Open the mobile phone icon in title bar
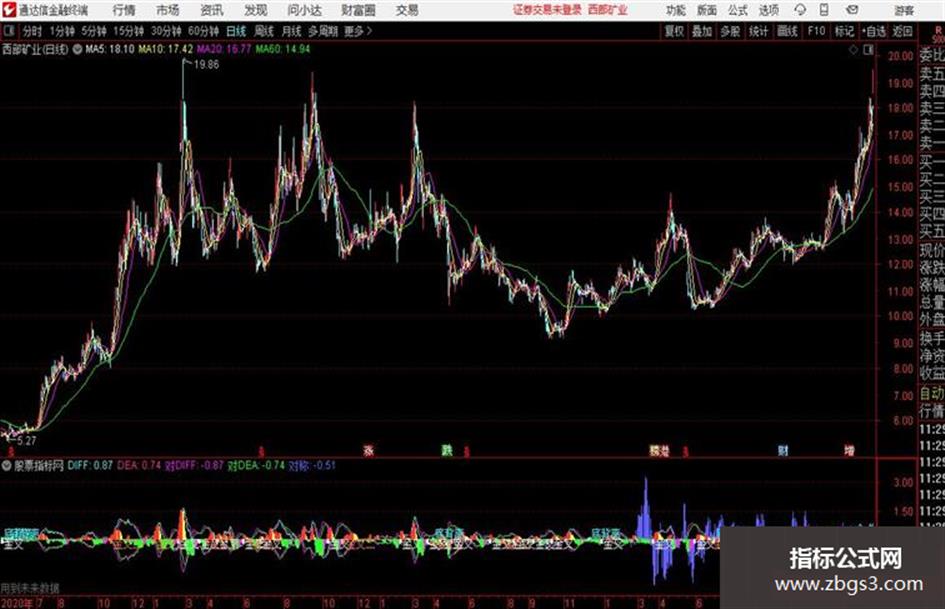This screenshot has width=945, height=609. point(824,10)
